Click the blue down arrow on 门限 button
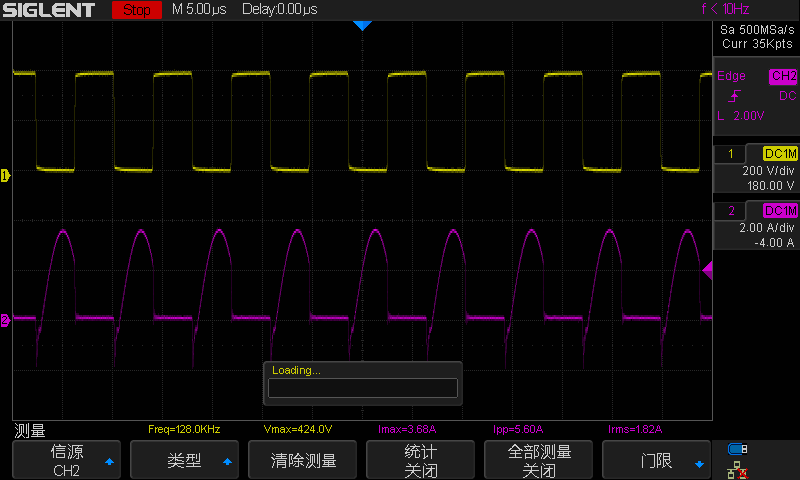This screenshot has width=800, height=480. pyautogui.click(x=699, y=464)
